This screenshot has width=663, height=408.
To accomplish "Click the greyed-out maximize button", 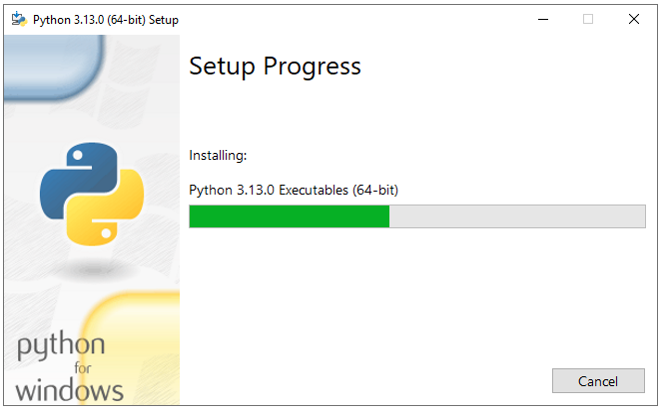I will tap(588, 19).
